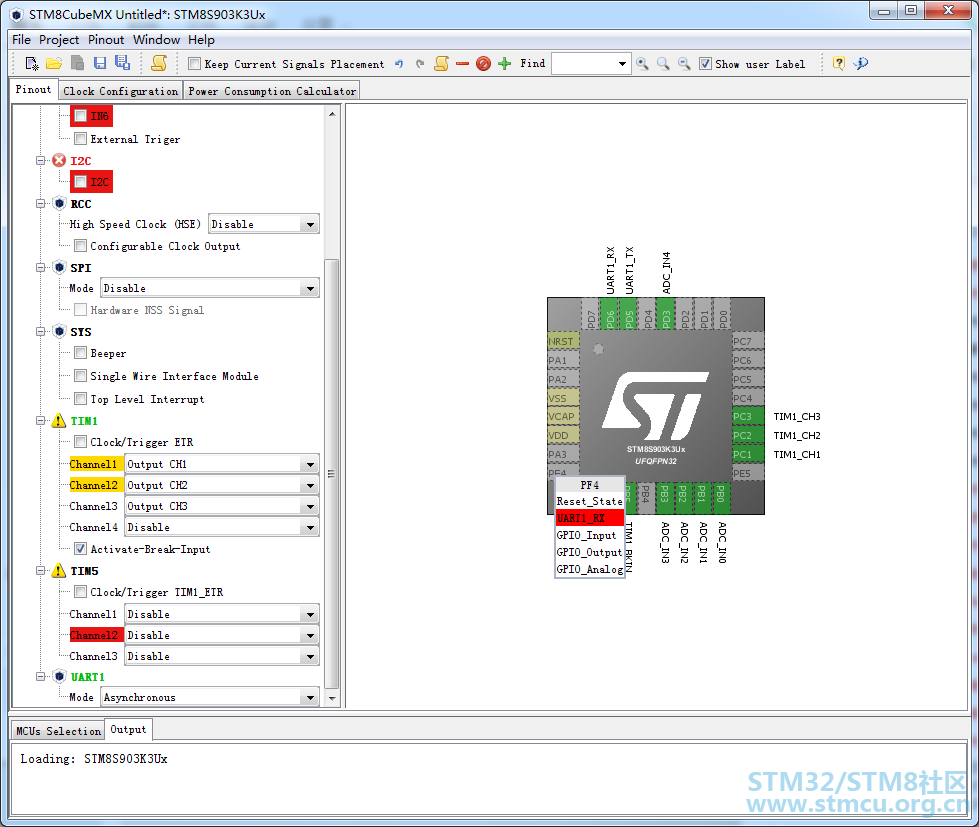Click the New Project toolbar icon

(x=32, y=64)
